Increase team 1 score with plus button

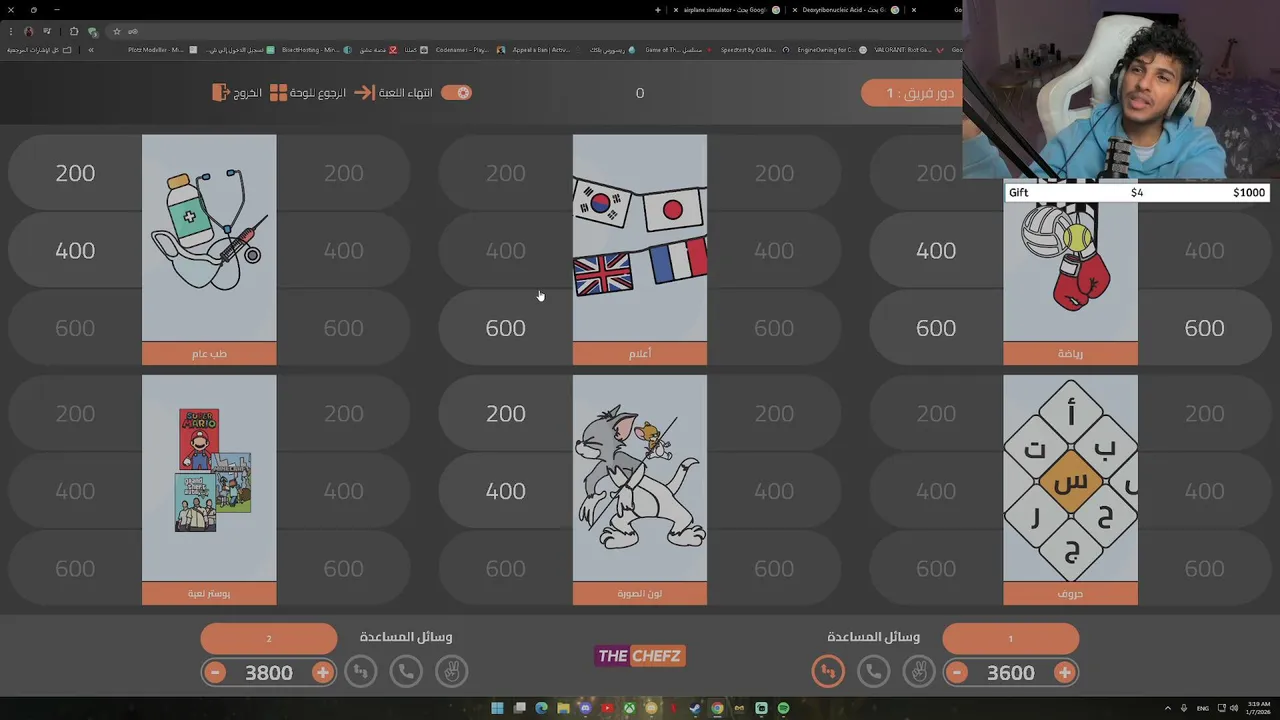click(1064, 673)
